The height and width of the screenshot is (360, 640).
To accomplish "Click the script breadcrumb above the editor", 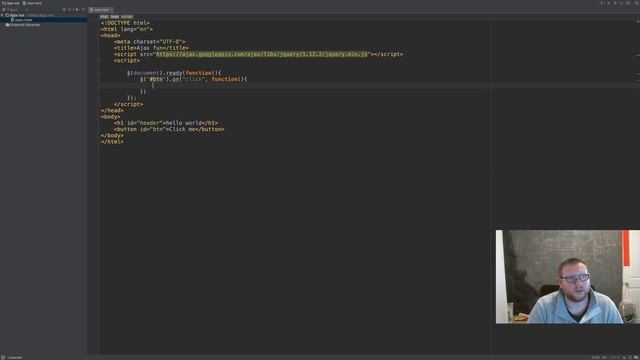I will click(x=127, y=17).
